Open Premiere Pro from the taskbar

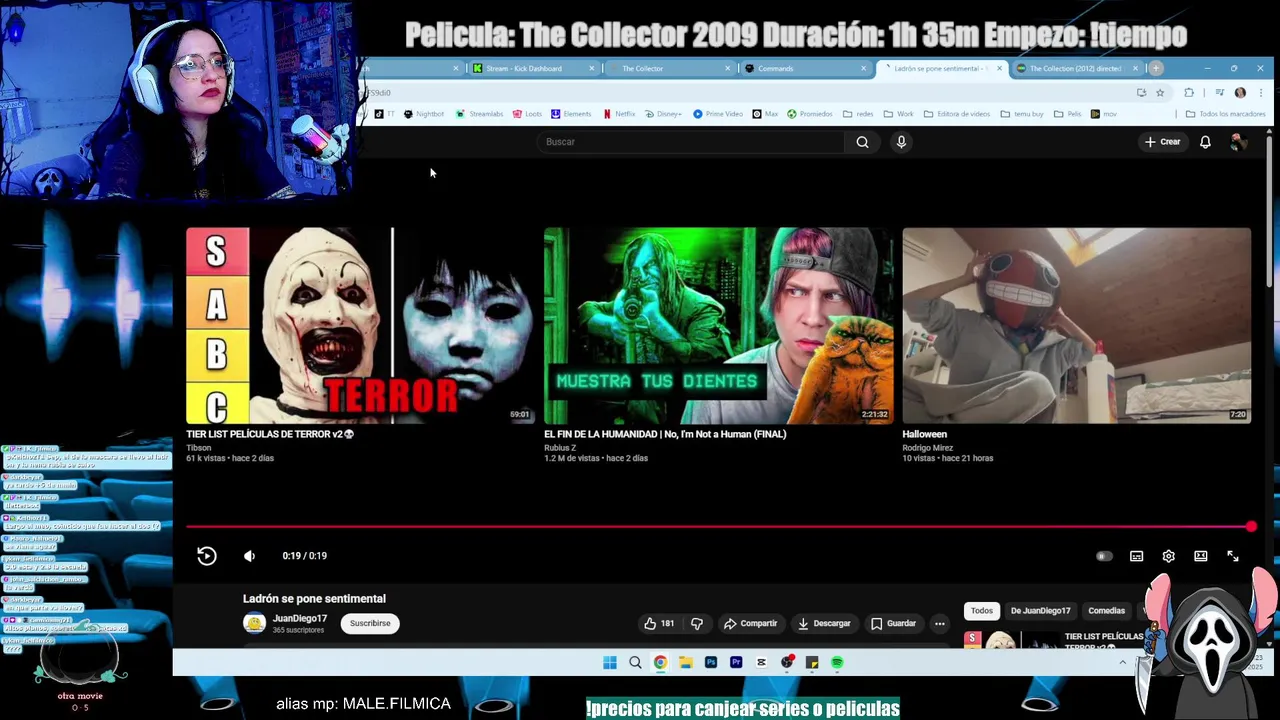pyautogui.click(x=736, y=662)
